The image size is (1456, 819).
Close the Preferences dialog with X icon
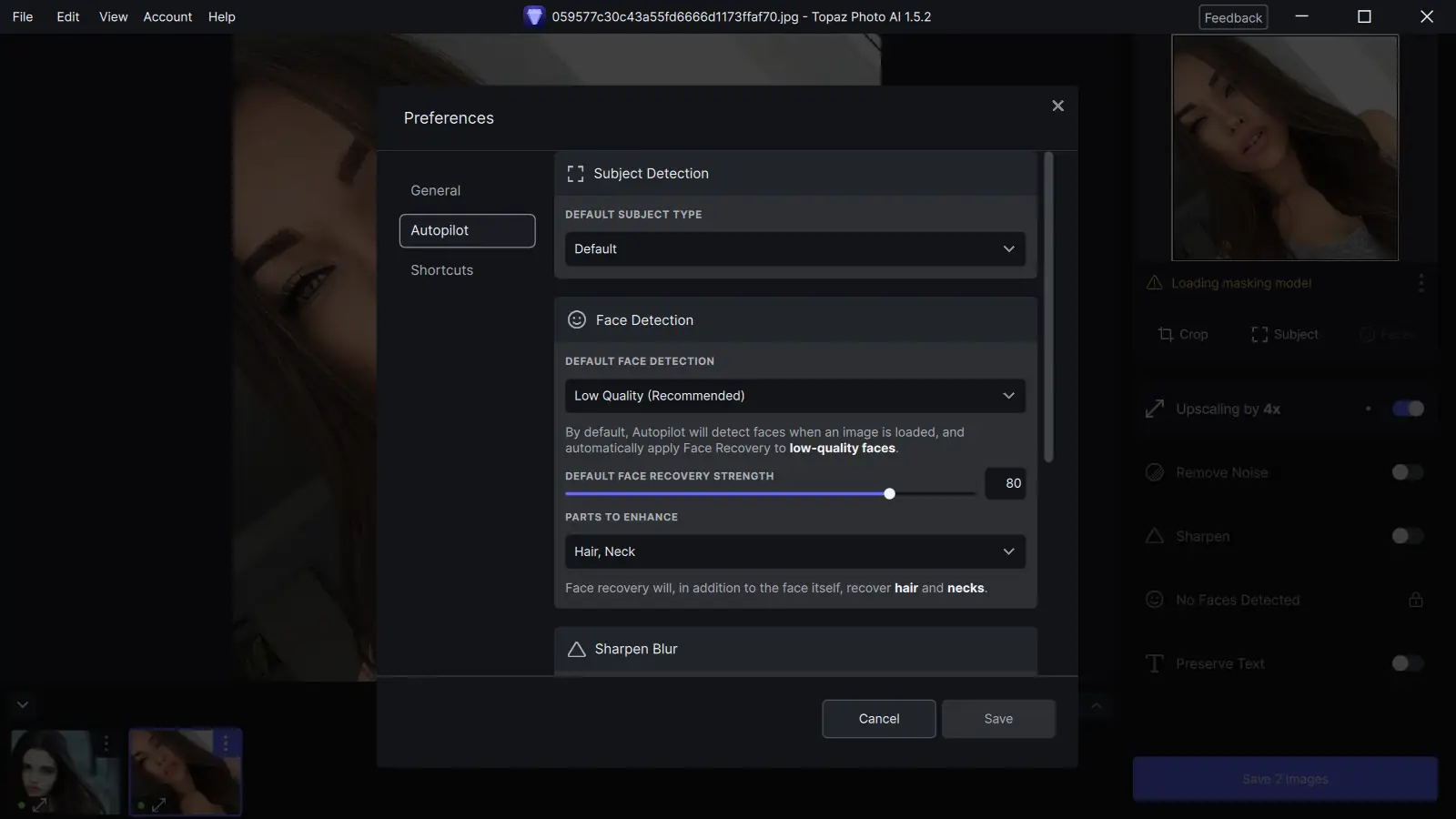coord(1057,106)
